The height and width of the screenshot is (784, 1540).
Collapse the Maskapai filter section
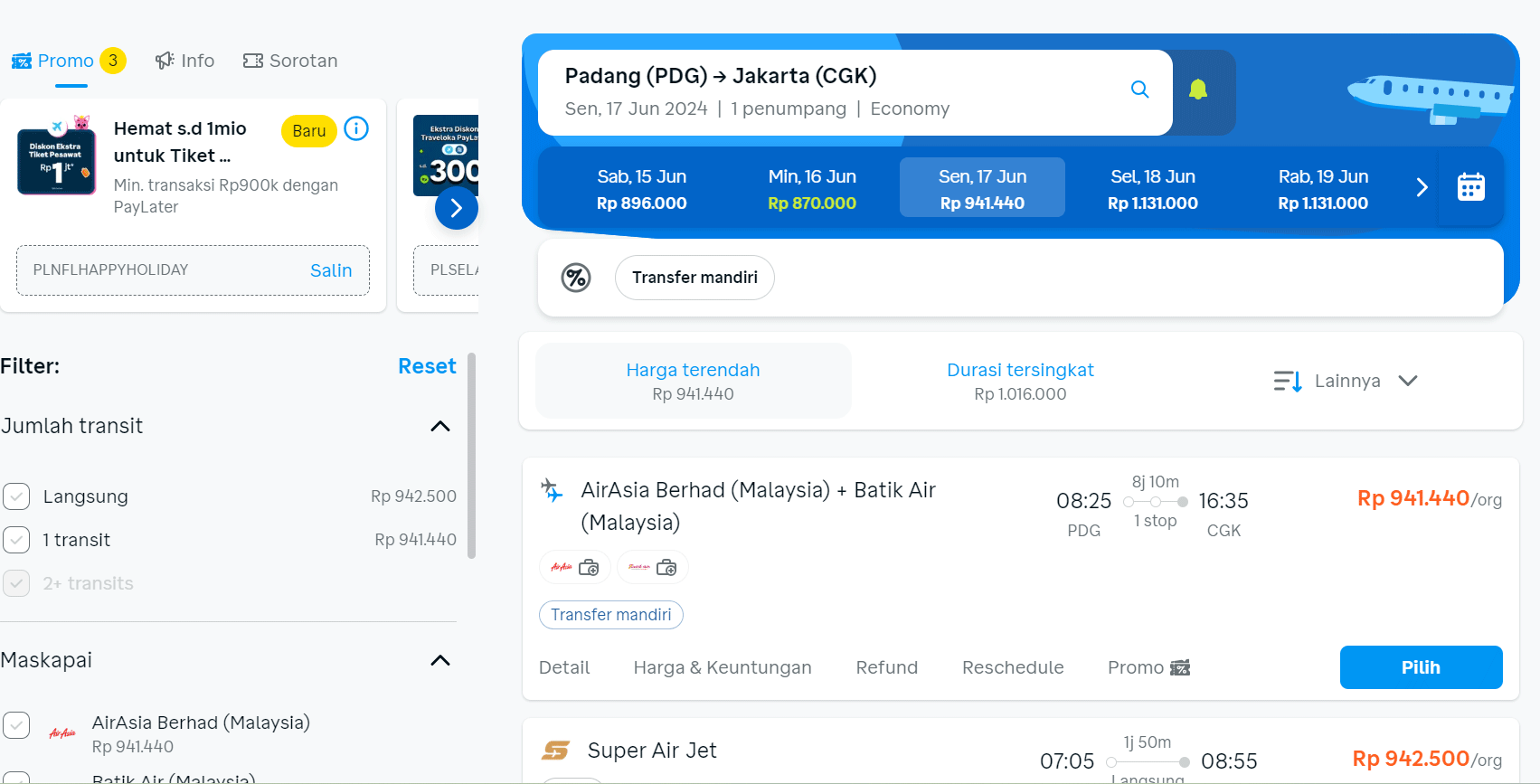440,661
